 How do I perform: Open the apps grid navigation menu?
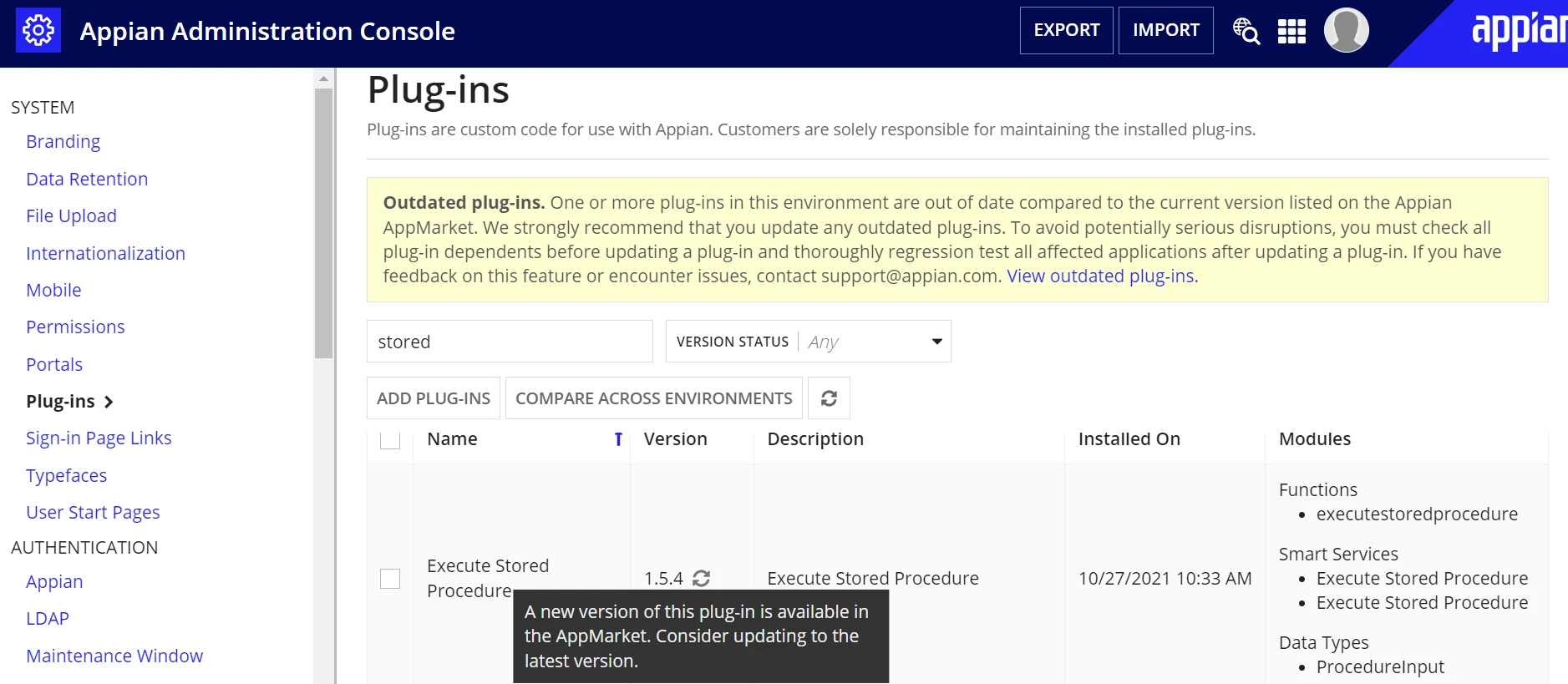(x=1291, y=31)
